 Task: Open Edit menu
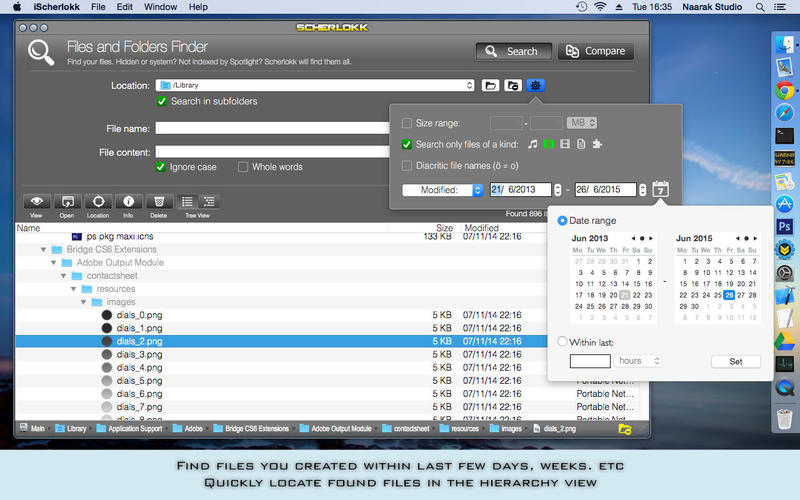pos(124,7)
